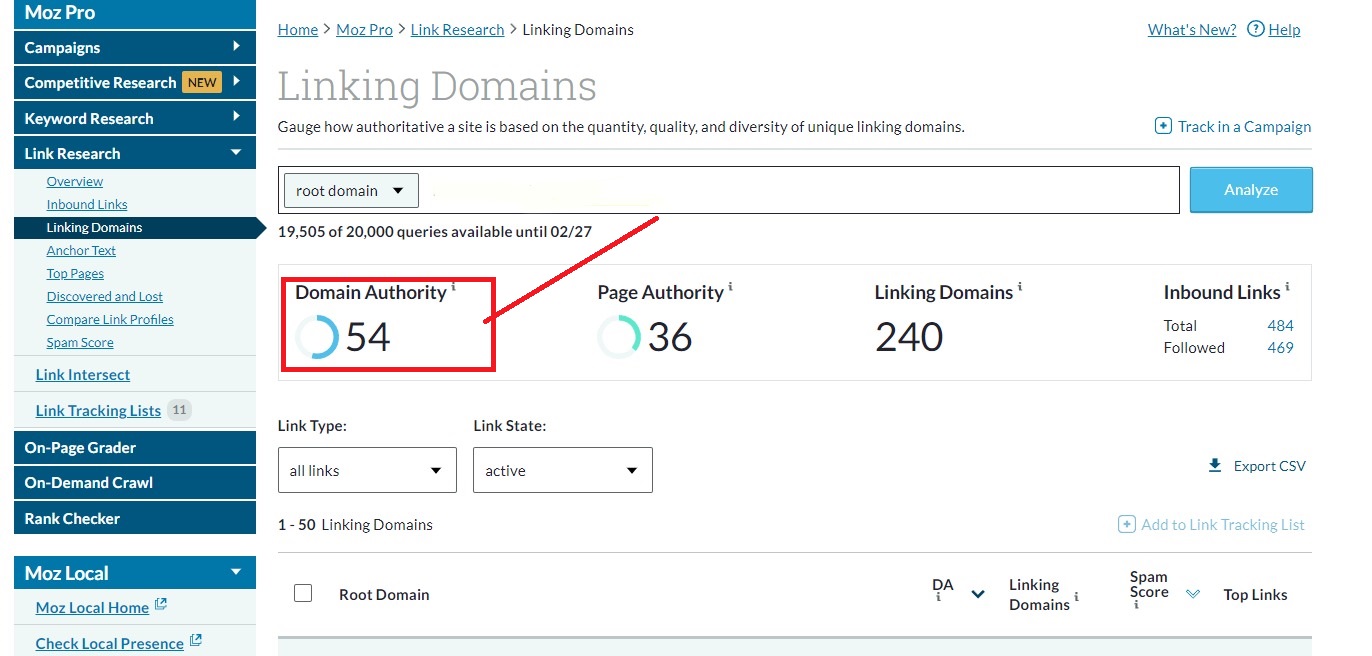This screenshot has width=1372, height=656.
Task: Click the Linking Domains metric info icon
Action: [1020, 287]
